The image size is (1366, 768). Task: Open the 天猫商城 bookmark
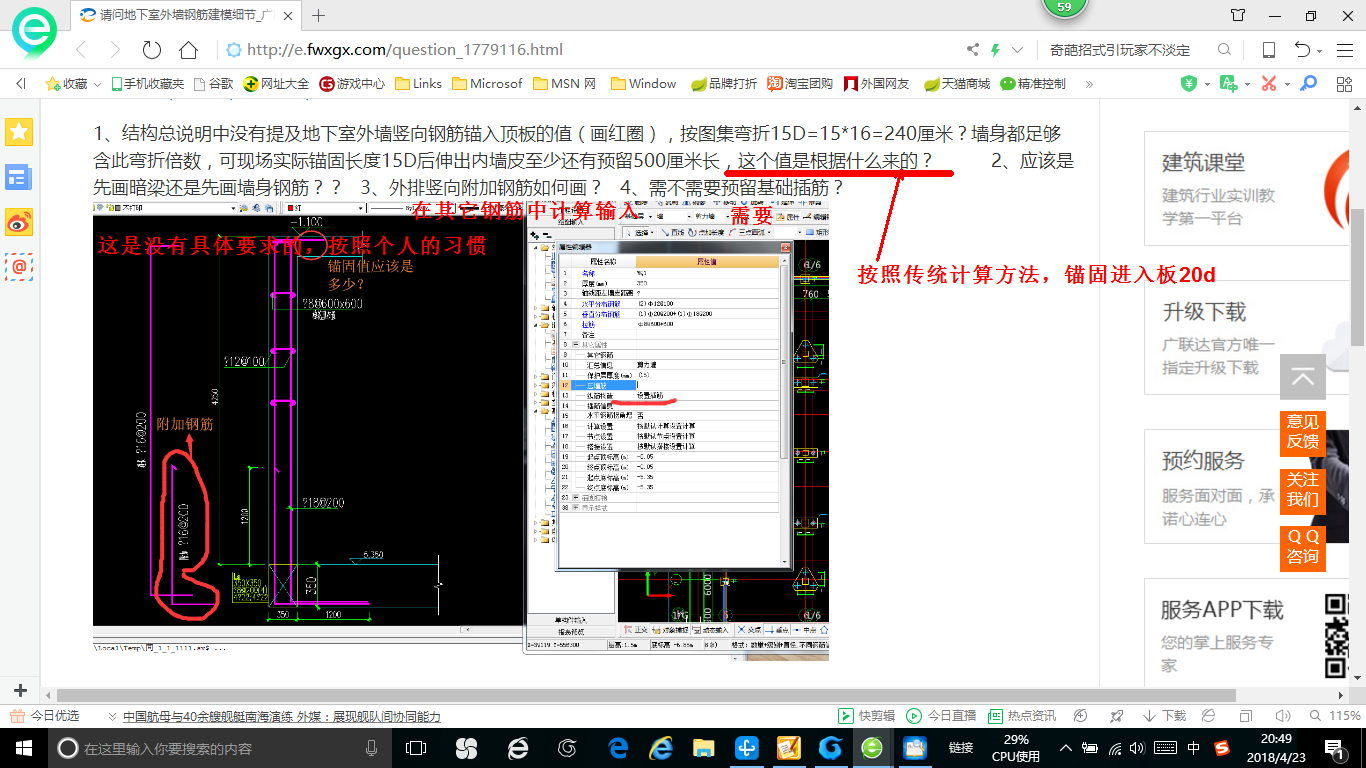pyautogui.click(x=957, y=84)
